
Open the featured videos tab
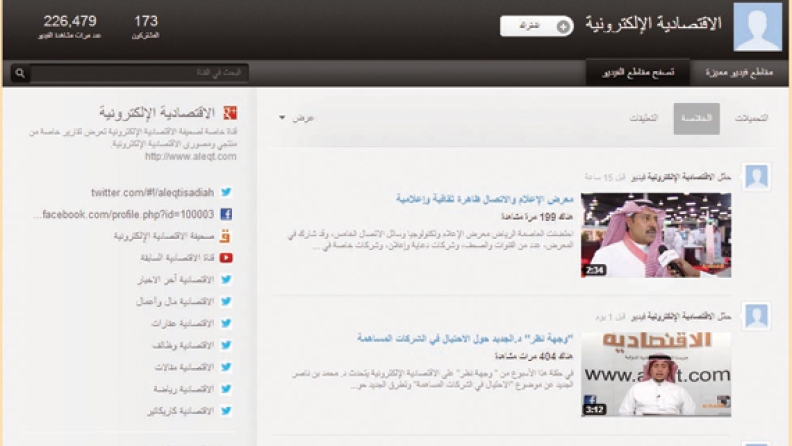click(739, 72)
